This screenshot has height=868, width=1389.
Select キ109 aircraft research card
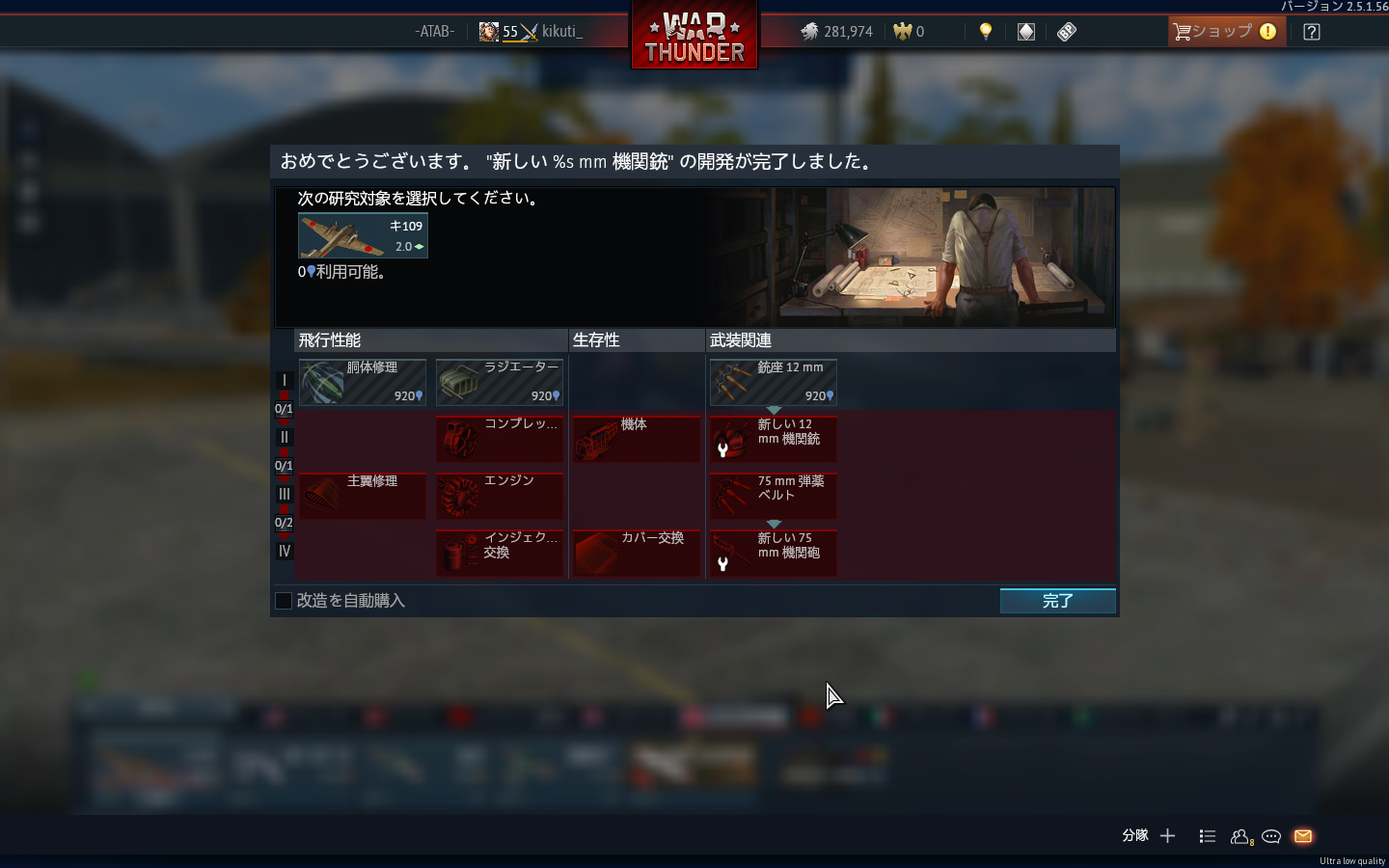pos(363,235)
